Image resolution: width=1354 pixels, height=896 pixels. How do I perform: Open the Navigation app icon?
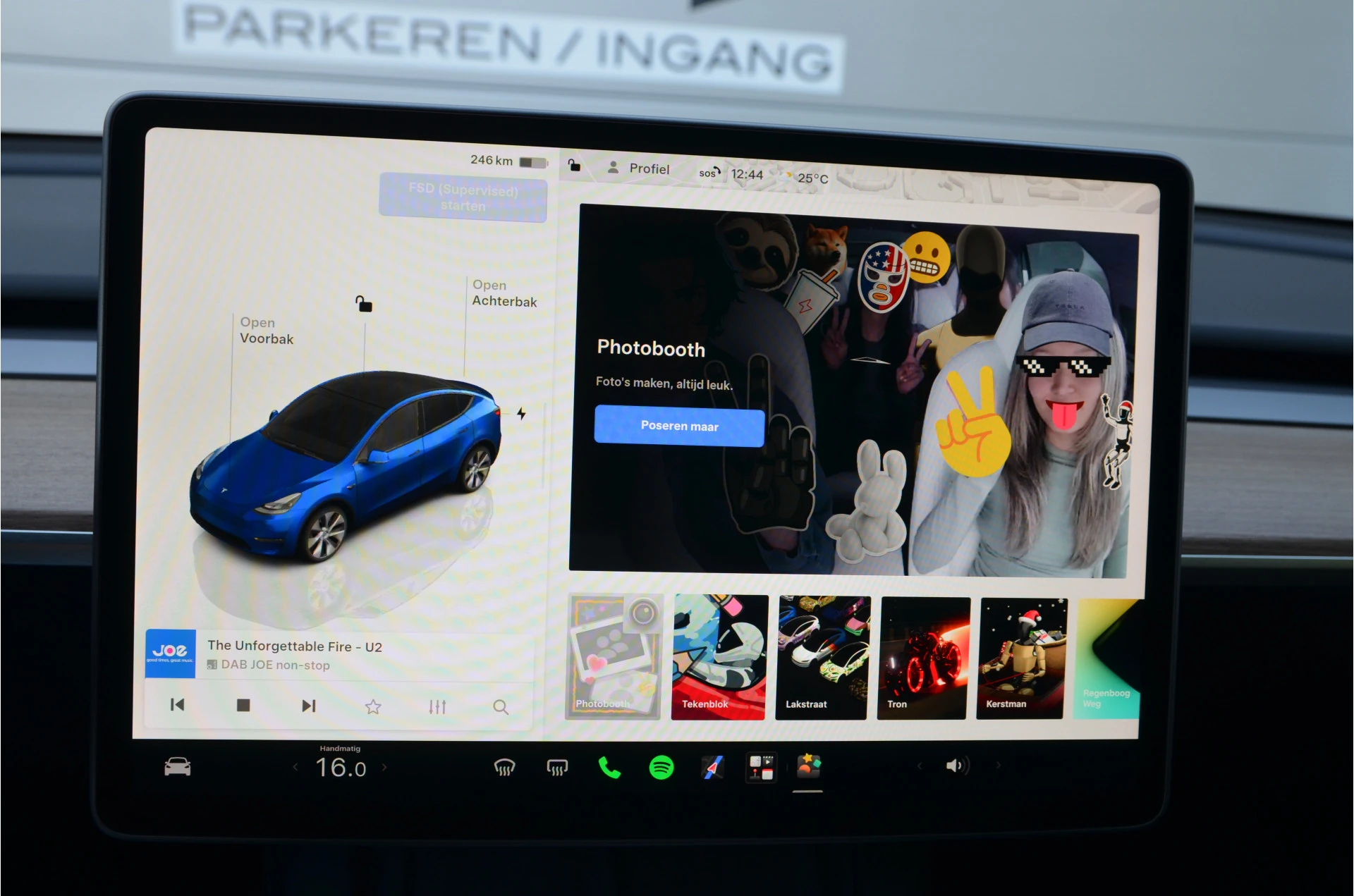point(712,767)
